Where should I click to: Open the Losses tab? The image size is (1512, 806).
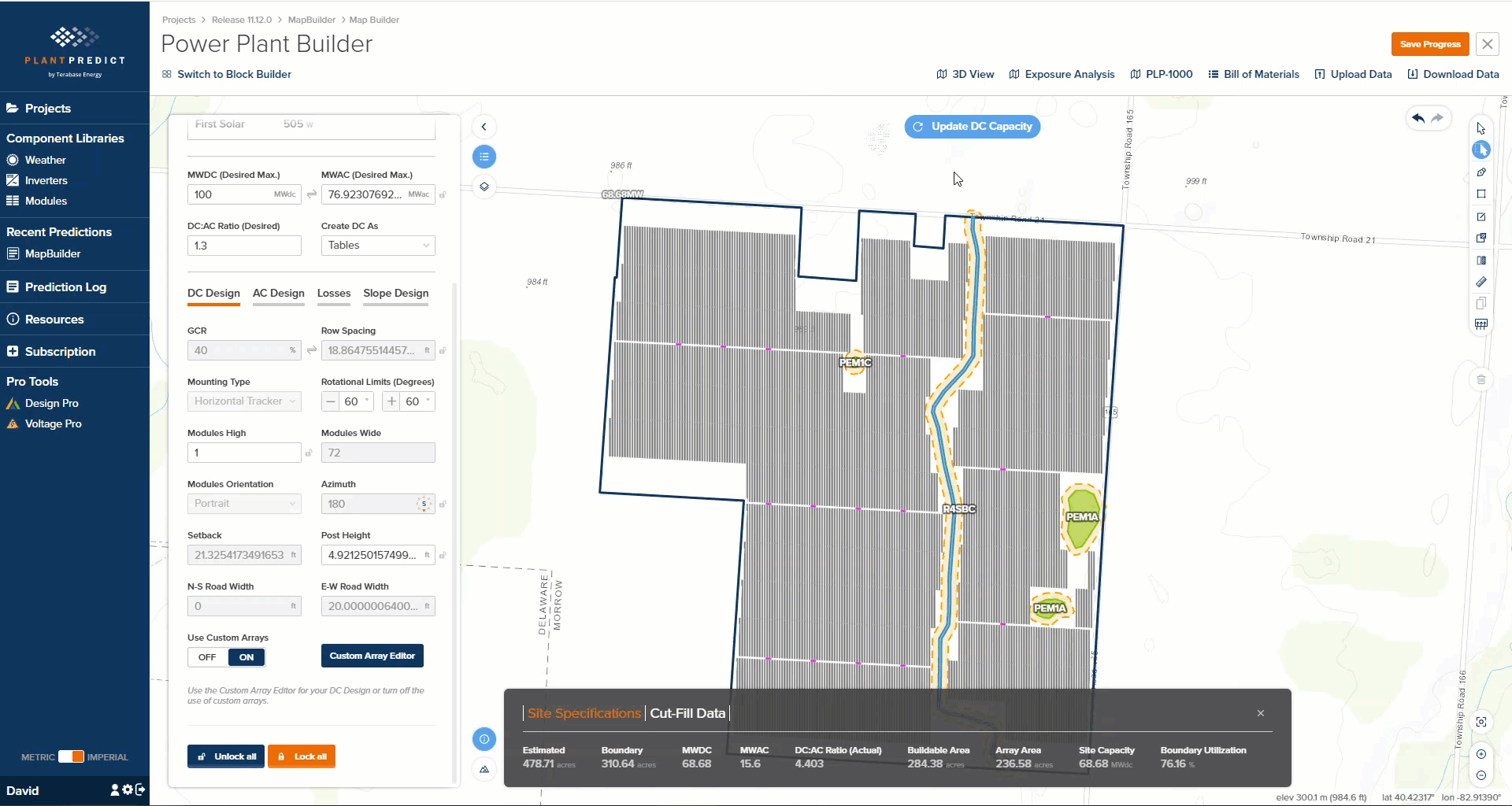334,293
